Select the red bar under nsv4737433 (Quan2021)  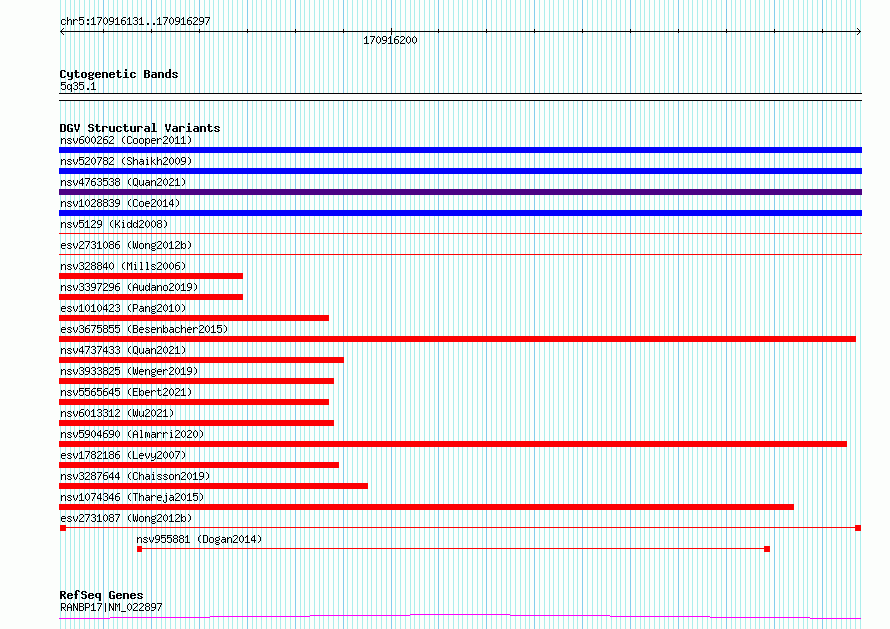201,360
